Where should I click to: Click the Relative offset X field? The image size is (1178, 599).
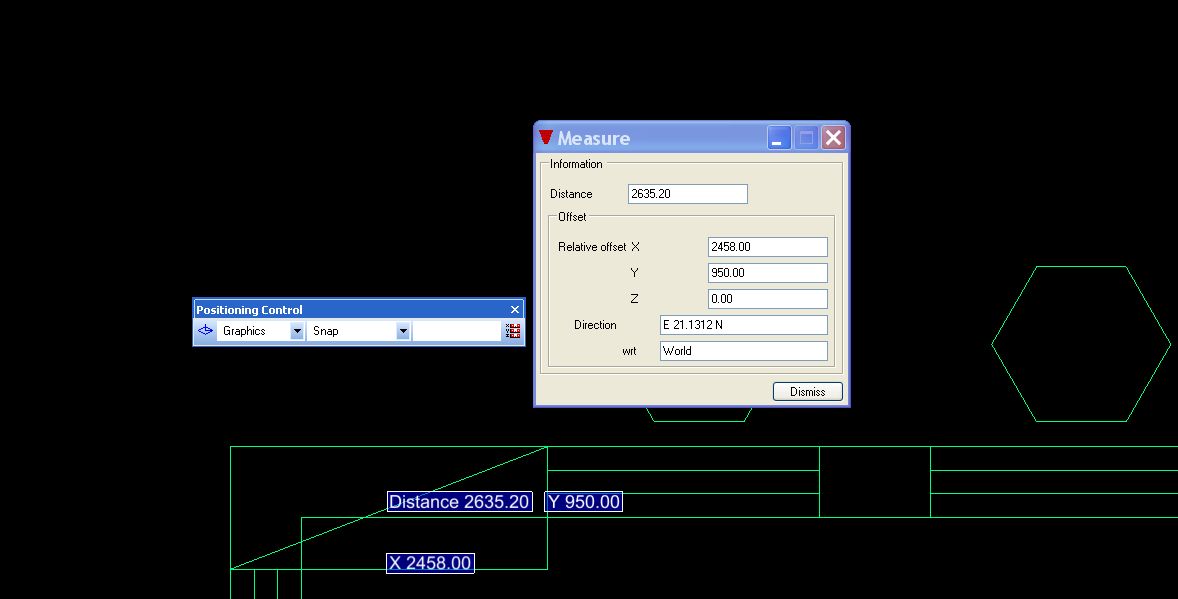coord(768,247)
